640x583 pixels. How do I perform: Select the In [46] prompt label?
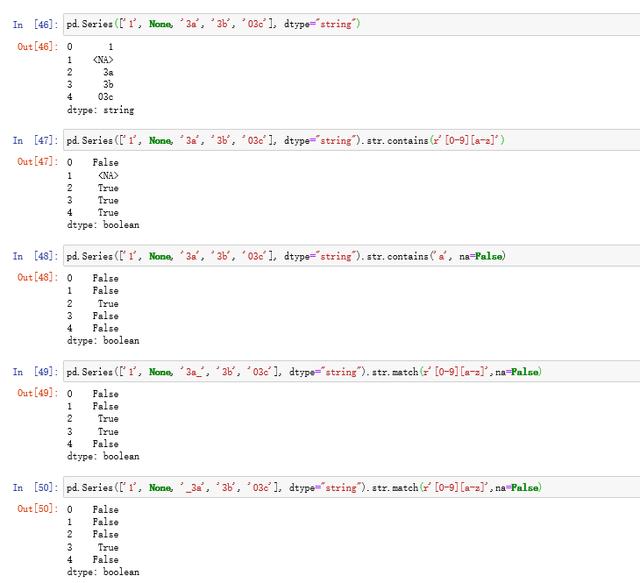click(x=35, y=24)
